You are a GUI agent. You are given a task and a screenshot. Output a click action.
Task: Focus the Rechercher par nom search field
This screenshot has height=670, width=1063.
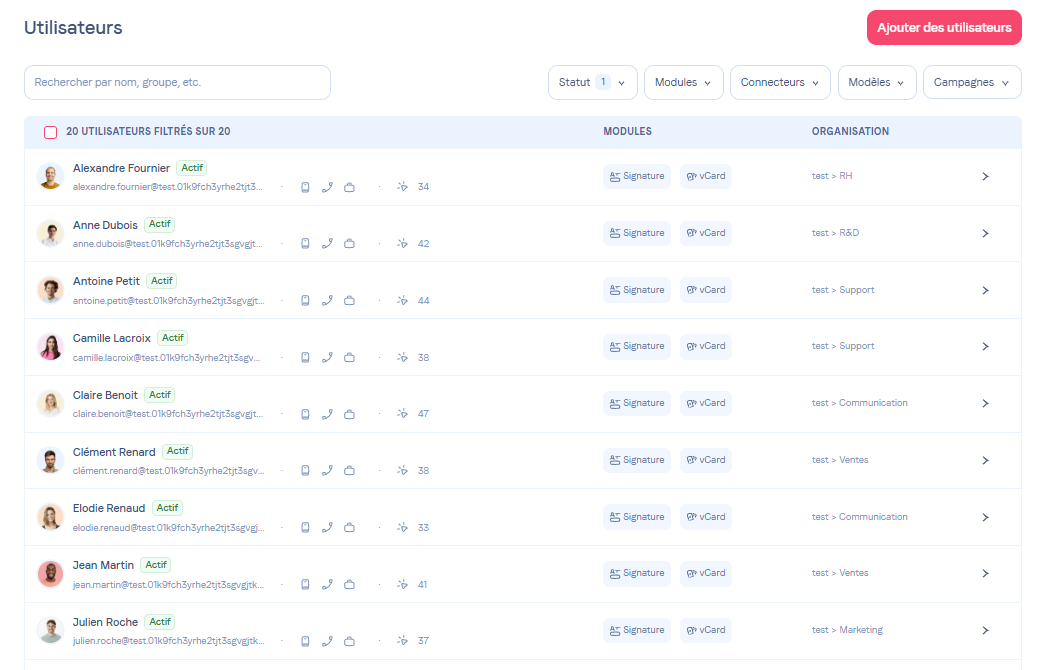[177, 83]
